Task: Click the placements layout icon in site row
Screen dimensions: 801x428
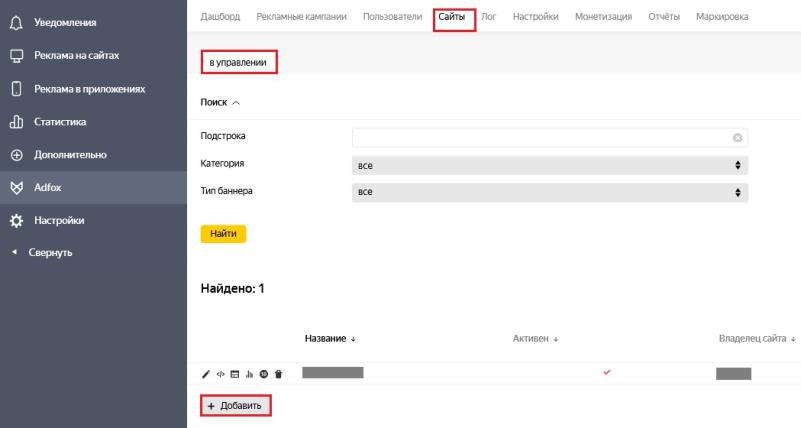Action: tap(234, 374)
